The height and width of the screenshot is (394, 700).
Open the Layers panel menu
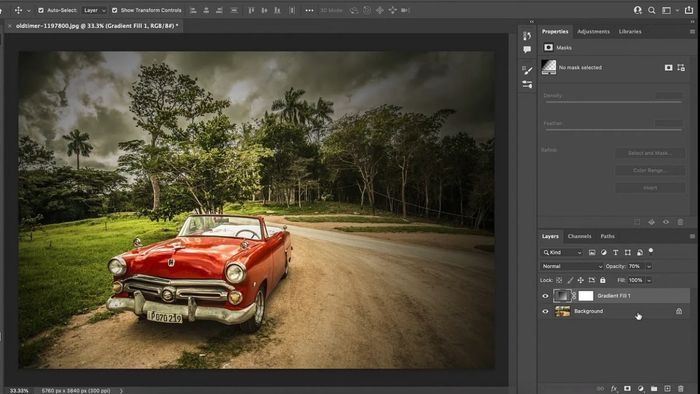[692, 236]
